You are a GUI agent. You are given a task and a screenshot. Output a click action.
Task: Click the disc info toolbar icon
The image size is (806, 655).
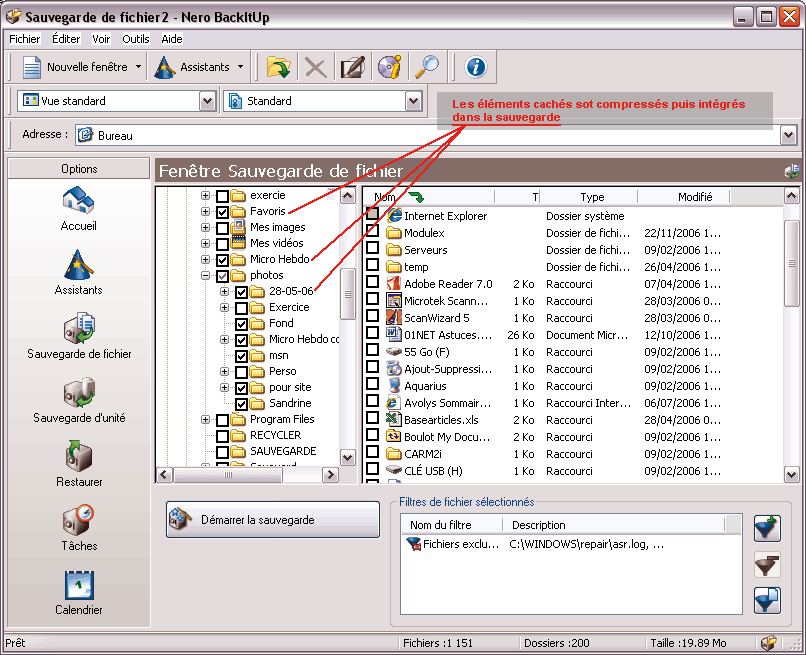coord(390,67)
